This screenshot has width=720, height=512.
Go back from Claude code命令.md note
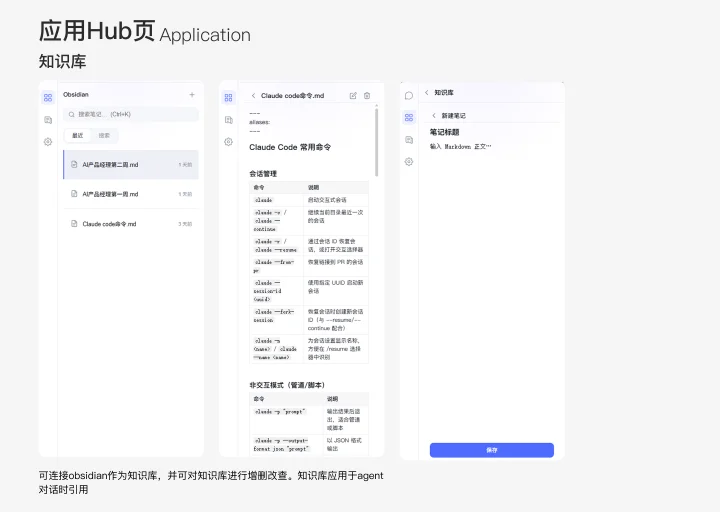[x=253, y=96]
